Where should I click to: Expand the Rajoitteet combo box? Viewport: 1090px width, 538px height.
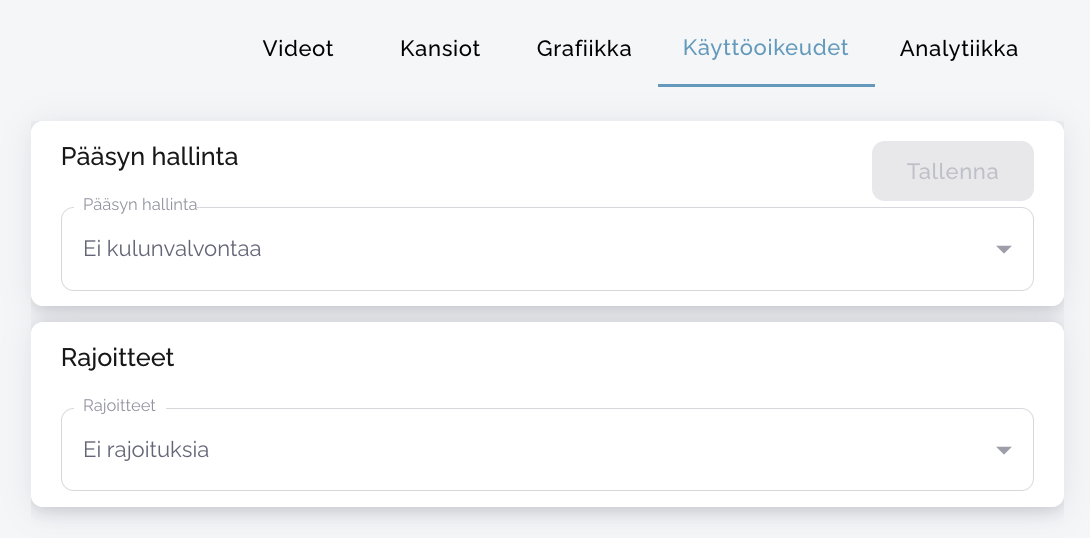[547, 450]
